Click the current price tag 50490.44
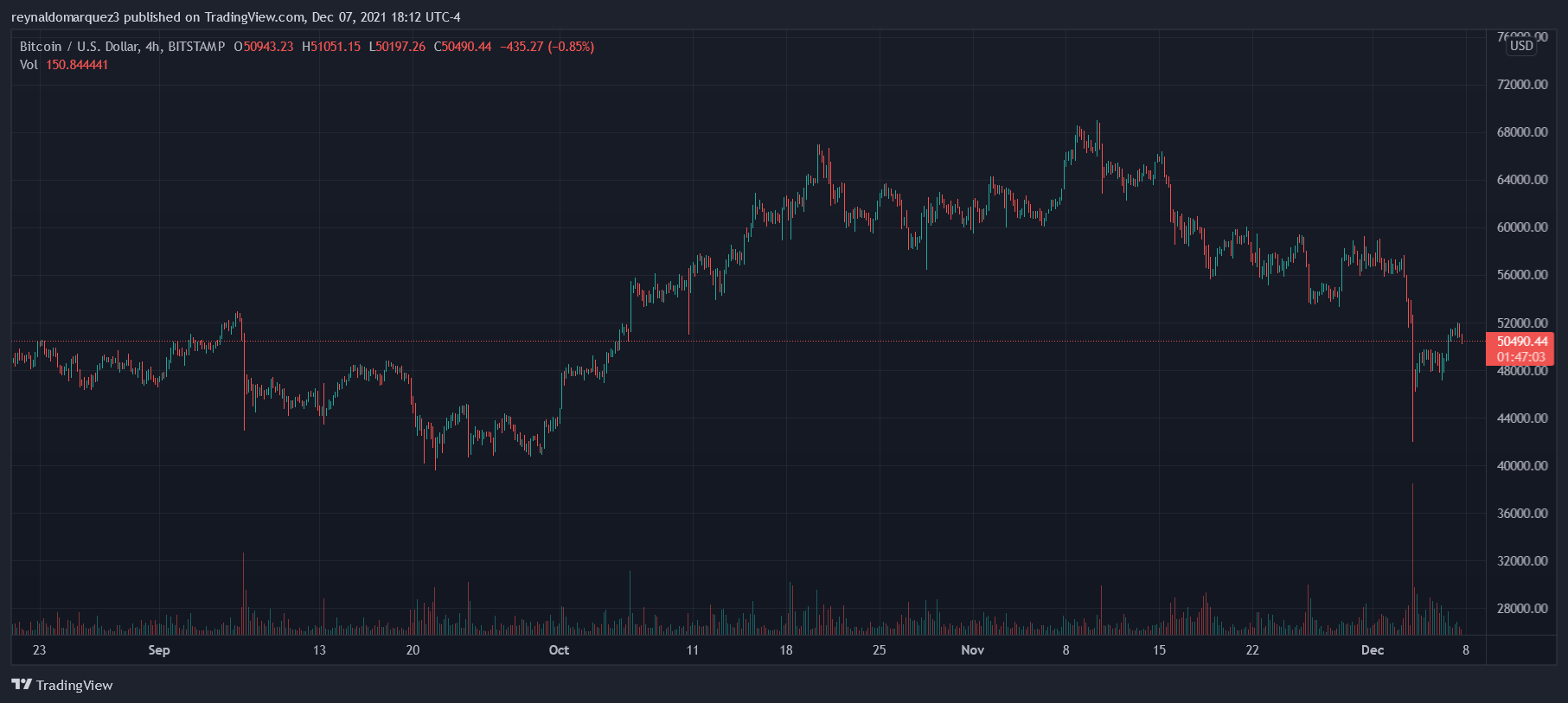1568x703 pixels. click(1522, 342)
